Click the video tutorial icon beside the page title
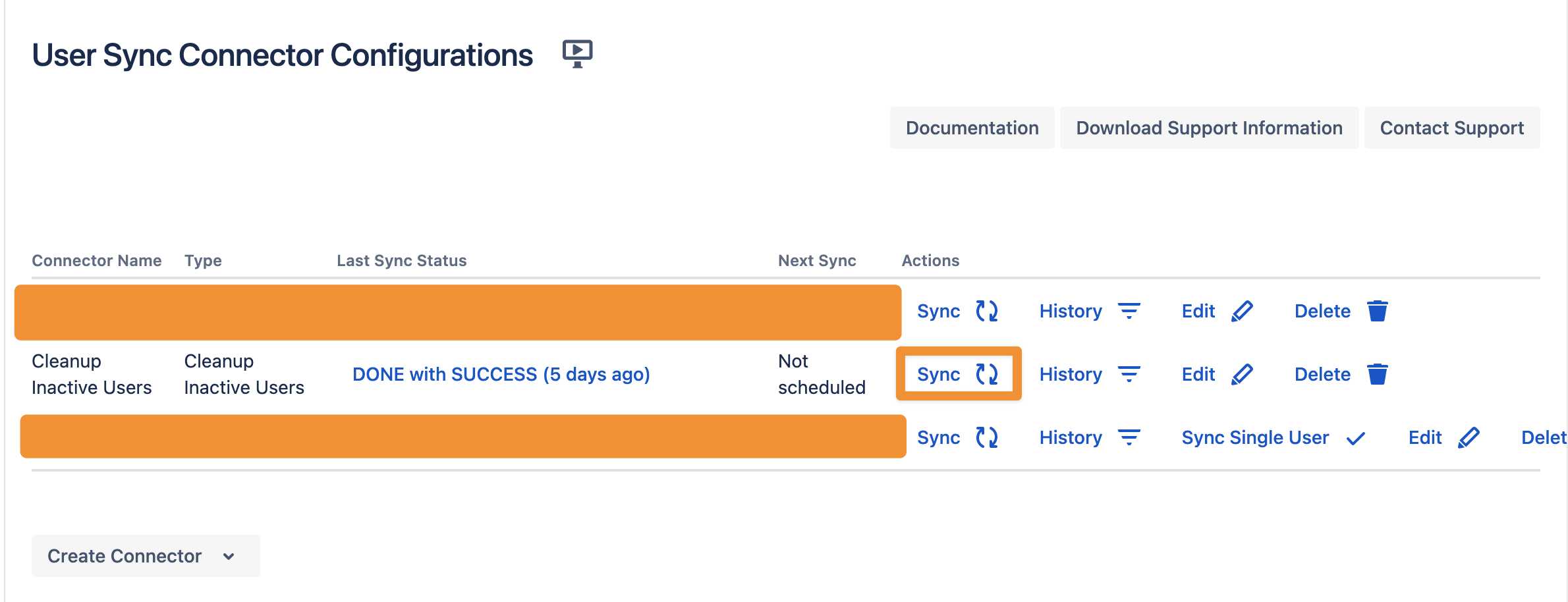Viewport: 1568px width, 602px height. pos(576,54)
